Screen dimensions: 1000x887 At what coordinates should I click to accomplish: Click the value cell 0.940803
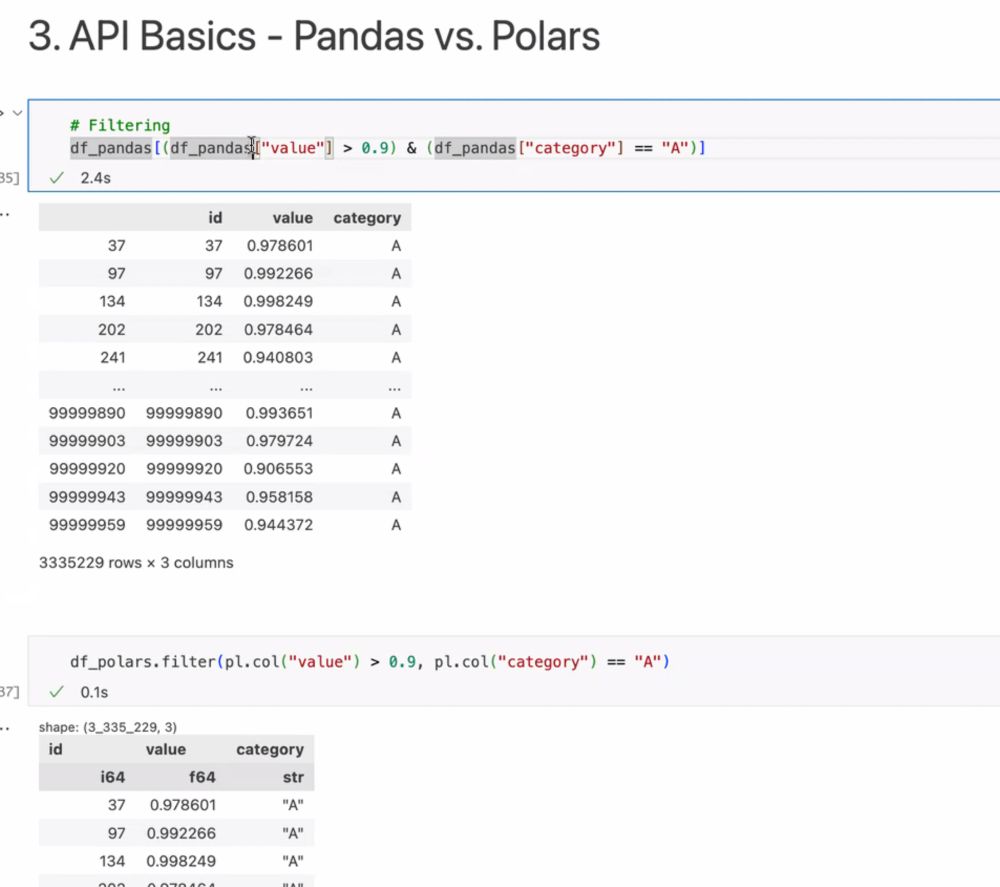(x=278, y=358)
